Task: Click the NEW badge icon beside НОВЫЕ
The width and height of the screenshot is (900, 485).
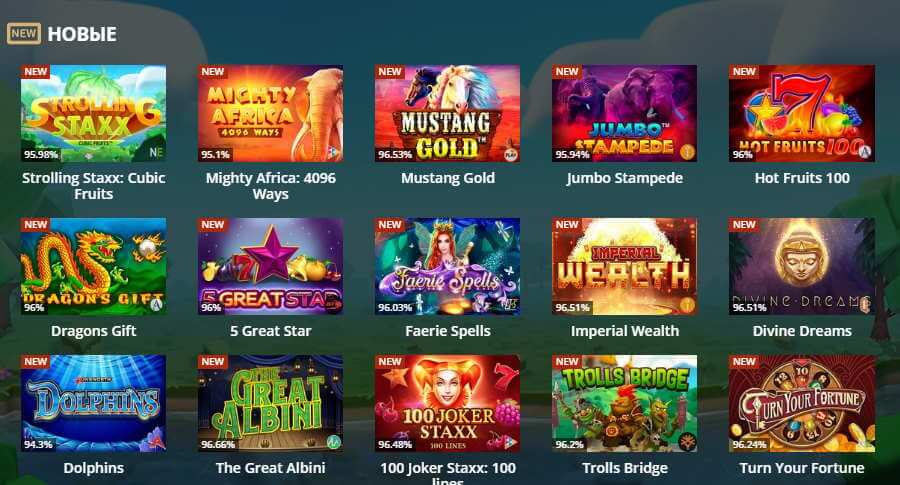Action: [x=24, y=33]
